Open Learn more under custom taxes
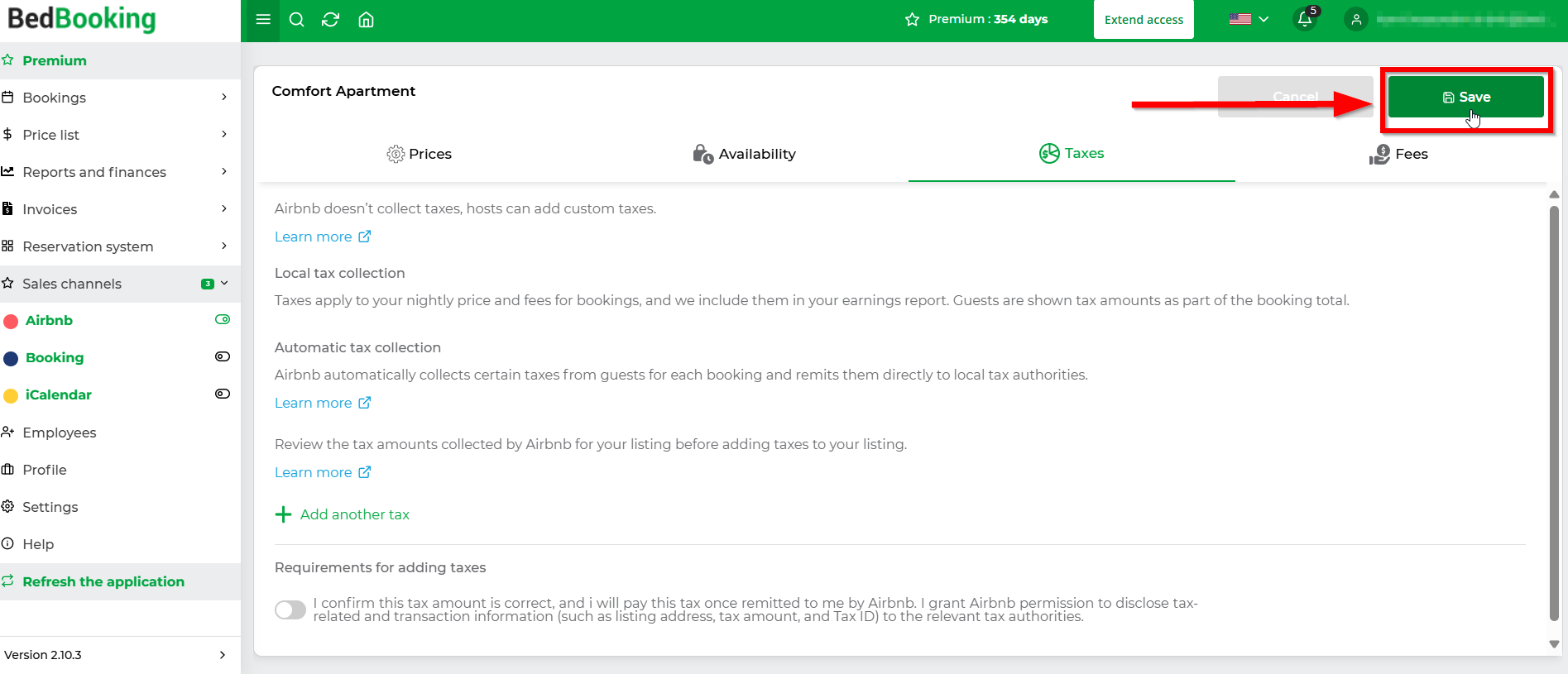Screen dimensions: 1568x674 click(313, 237)
